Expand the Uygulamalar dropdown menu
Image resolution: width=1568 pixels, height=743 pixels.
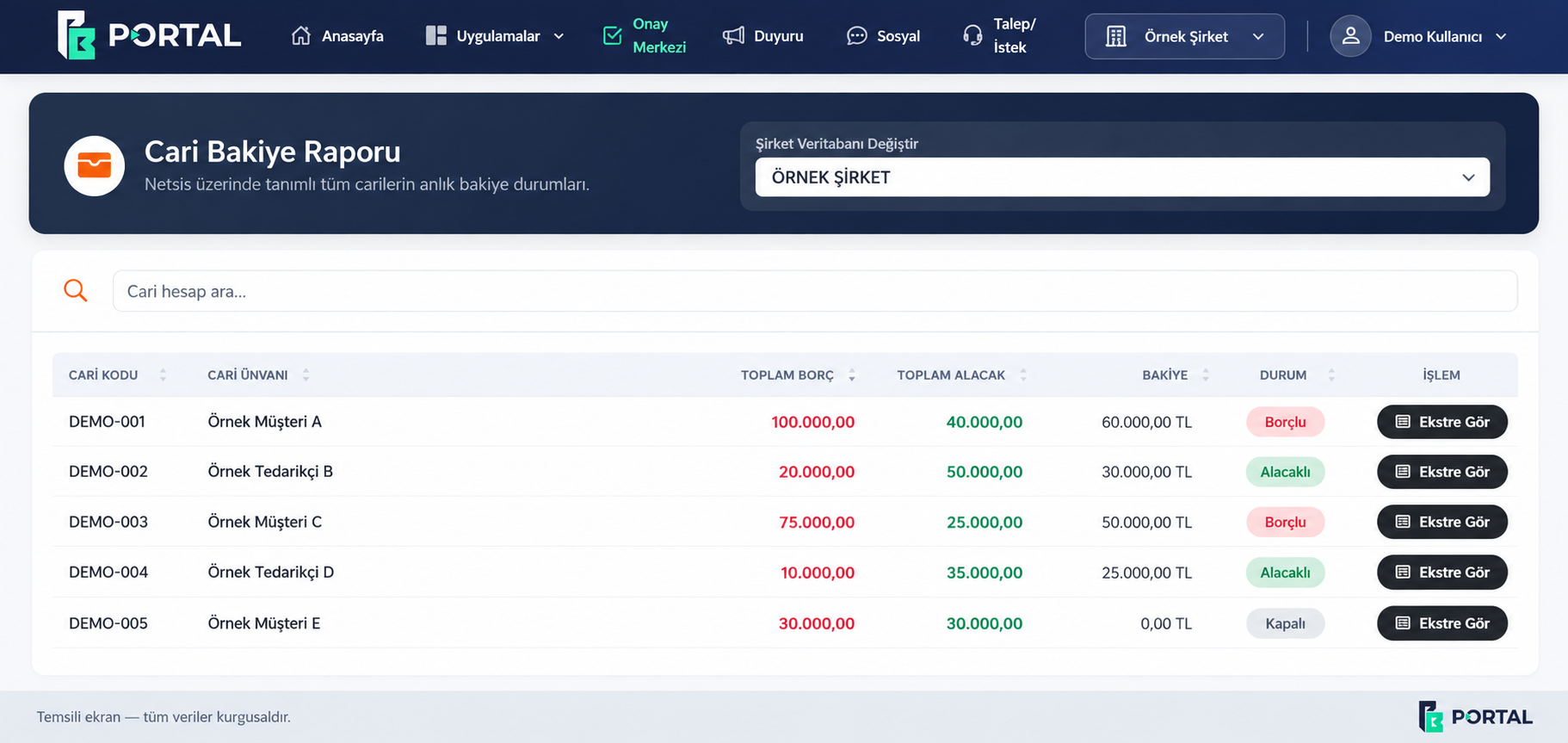click(x=495, y=36)
